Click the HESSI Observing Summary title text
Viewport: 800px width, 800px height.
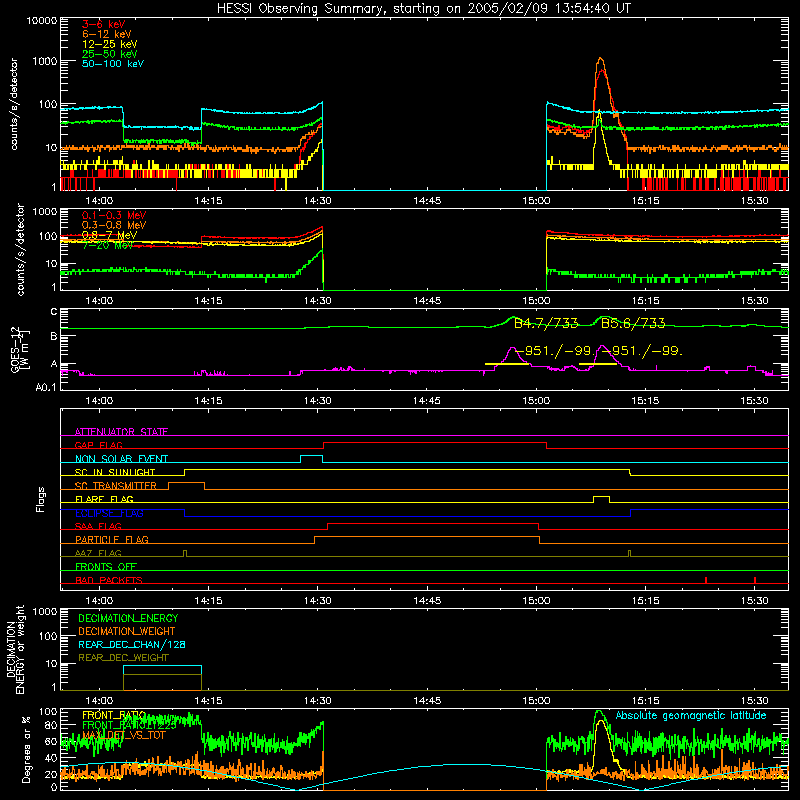[424, 9]
